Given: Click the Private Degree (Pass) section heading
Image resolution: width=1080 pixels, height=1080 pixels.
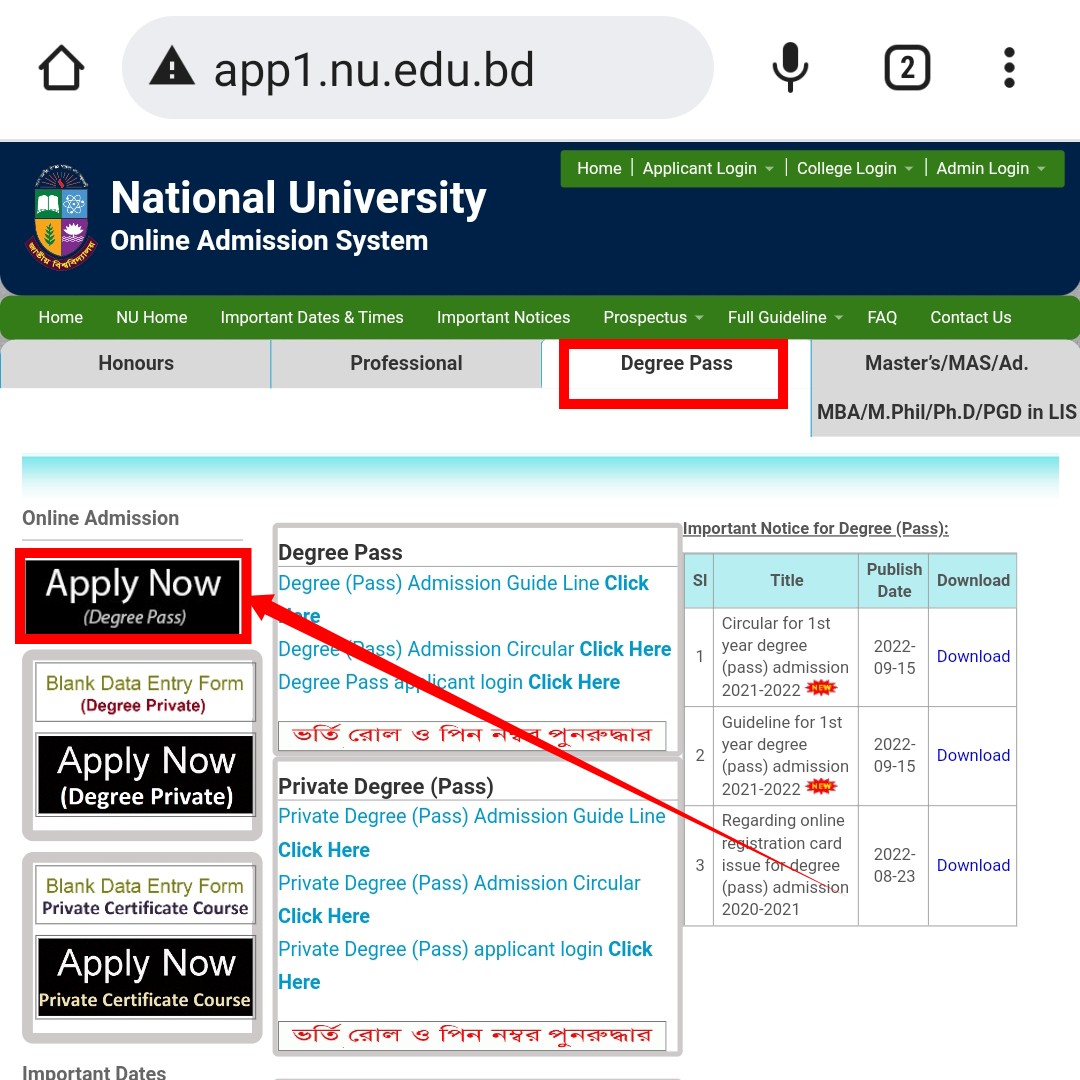Looking at the screenshot, I should 386,786.
